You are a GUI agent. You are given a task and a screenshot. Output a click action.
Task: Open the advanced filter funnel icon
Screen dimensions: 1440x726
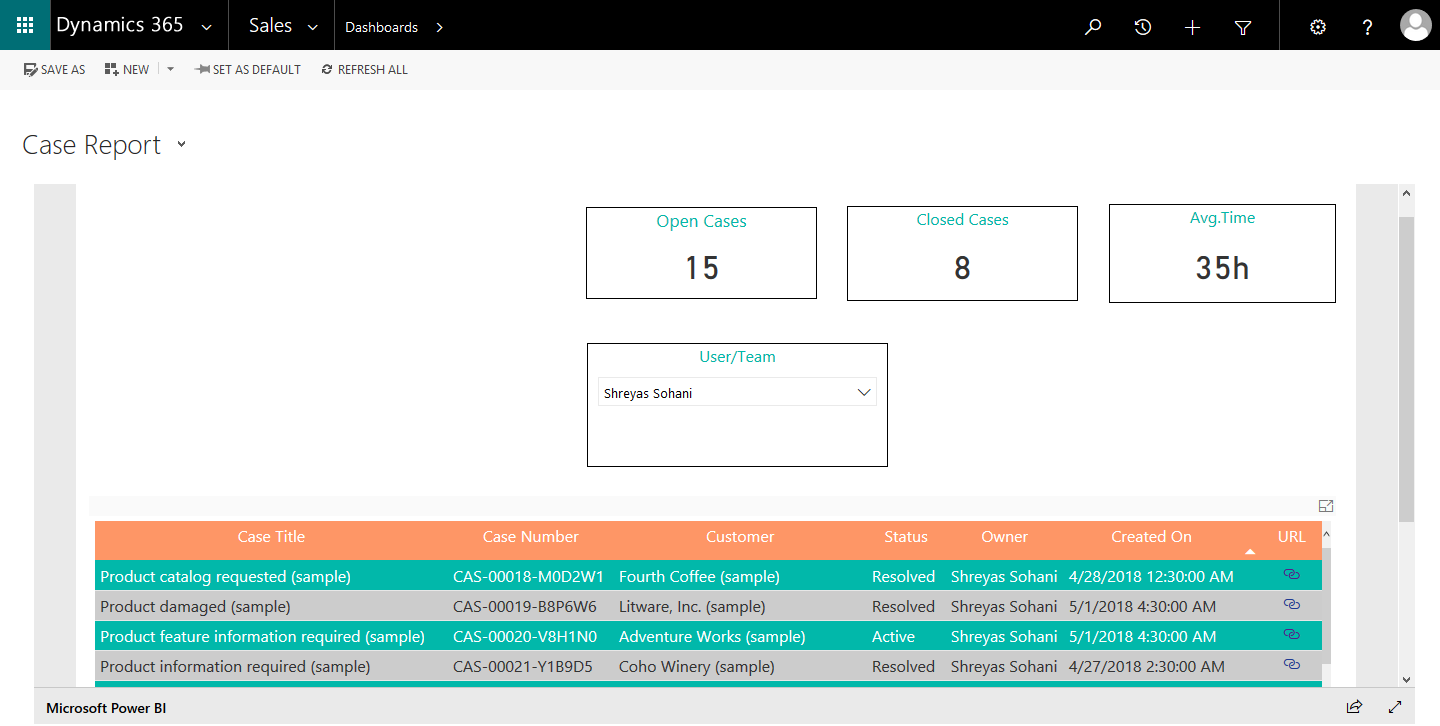(1242, 27)
